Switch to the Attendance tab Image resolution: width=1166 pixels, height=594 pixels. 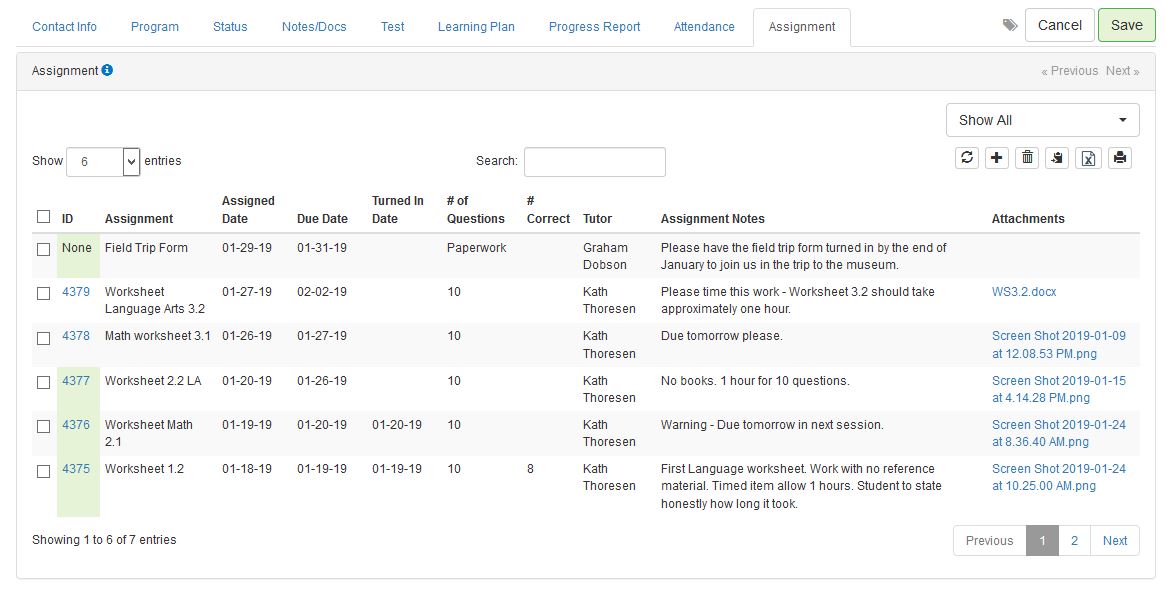(x=703, y=27)
